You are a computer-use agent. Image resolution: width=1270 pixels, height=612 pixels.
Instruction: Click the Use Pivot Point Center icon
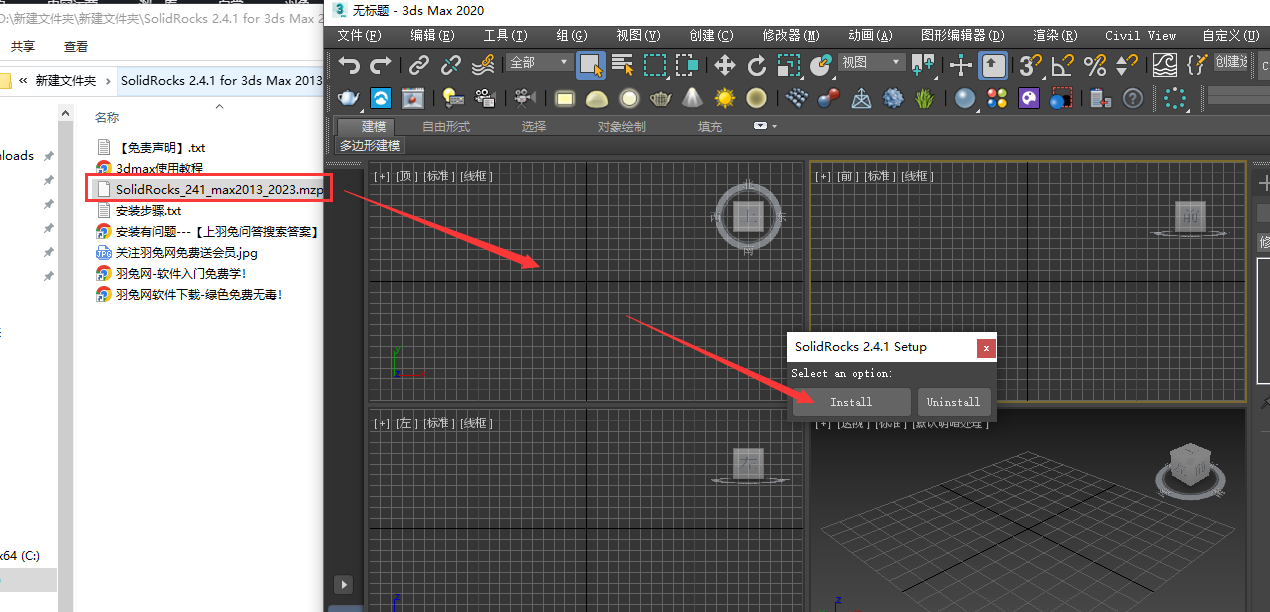pos(921,66)
